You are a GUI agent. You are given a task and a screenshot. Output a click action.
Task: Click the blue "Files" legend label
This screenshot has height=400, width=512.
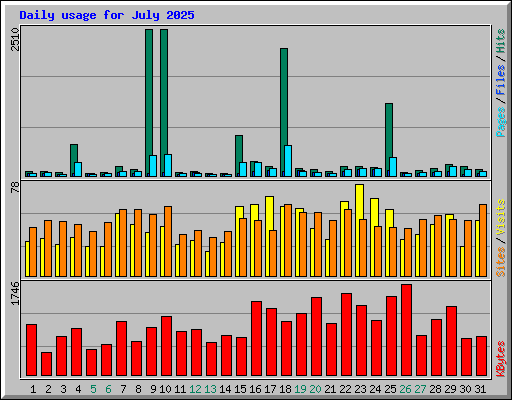(501, 79)
